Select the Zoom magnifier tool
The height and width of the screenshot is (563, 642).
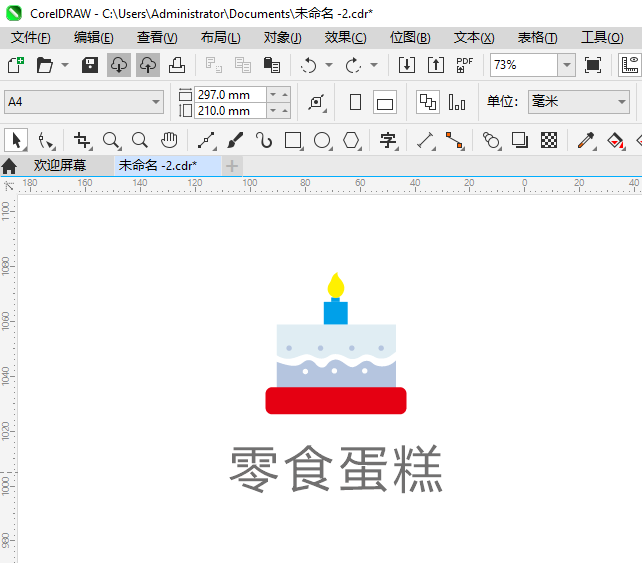(111, 141)
